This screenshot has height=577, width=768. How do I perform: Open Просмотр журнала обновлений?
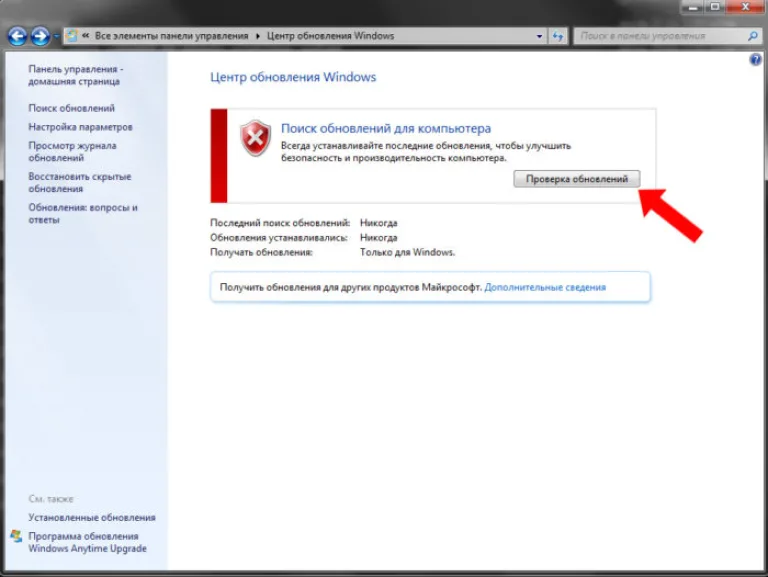click(x=72, y=152)
